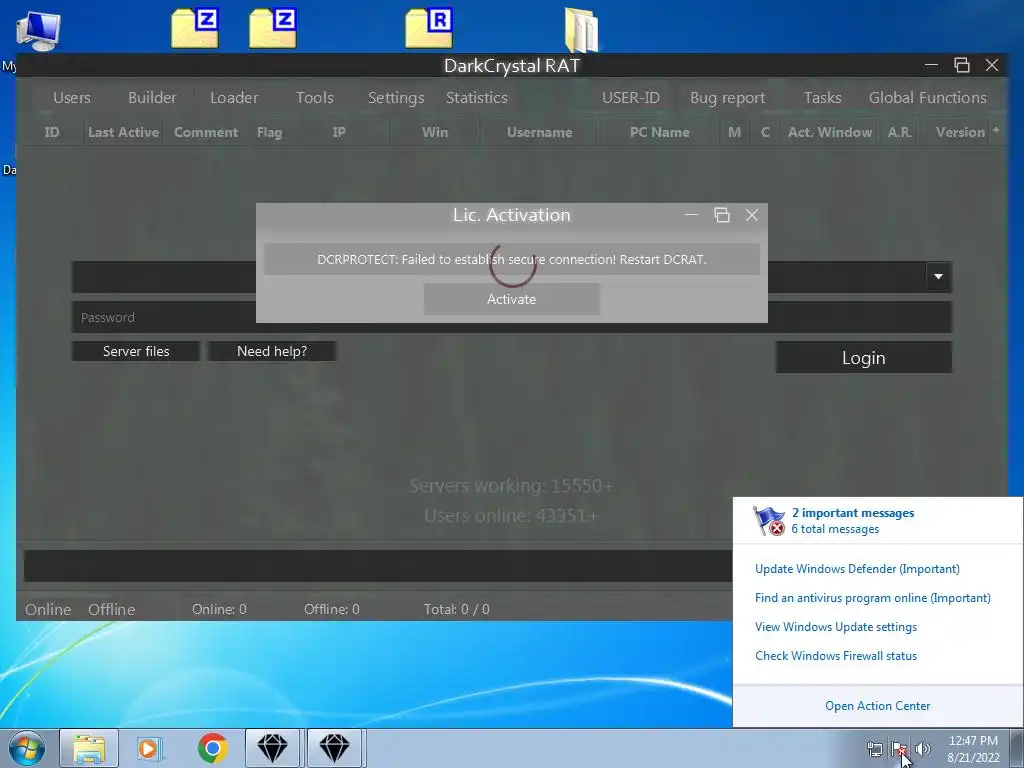Viewport: 1024px width, 768px height.
Task: Open the Tasks menu
Action: coord(822,98)
